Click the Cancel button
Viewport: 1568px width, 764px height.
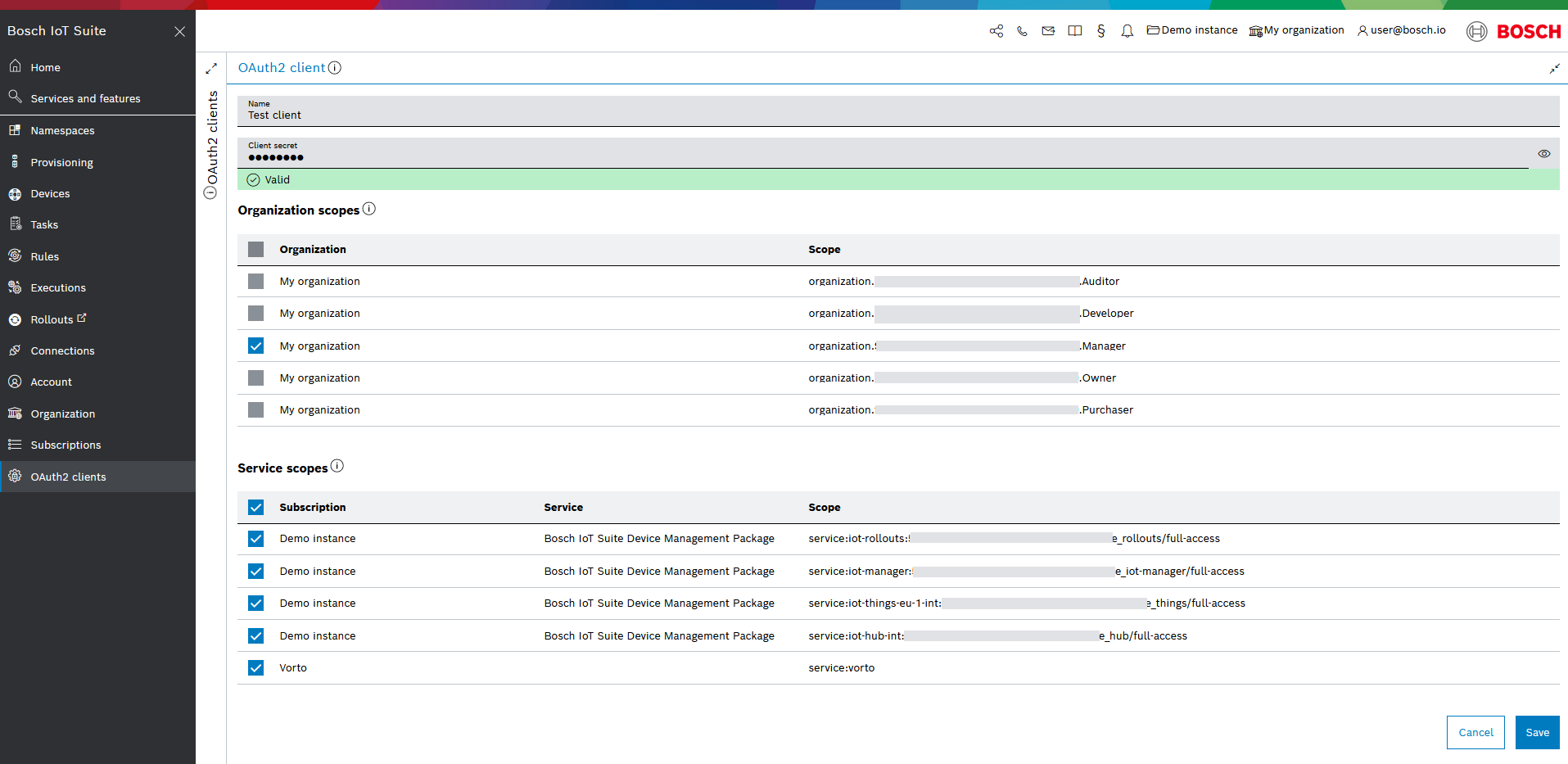pyautogui.click(x=1475, y=732)
